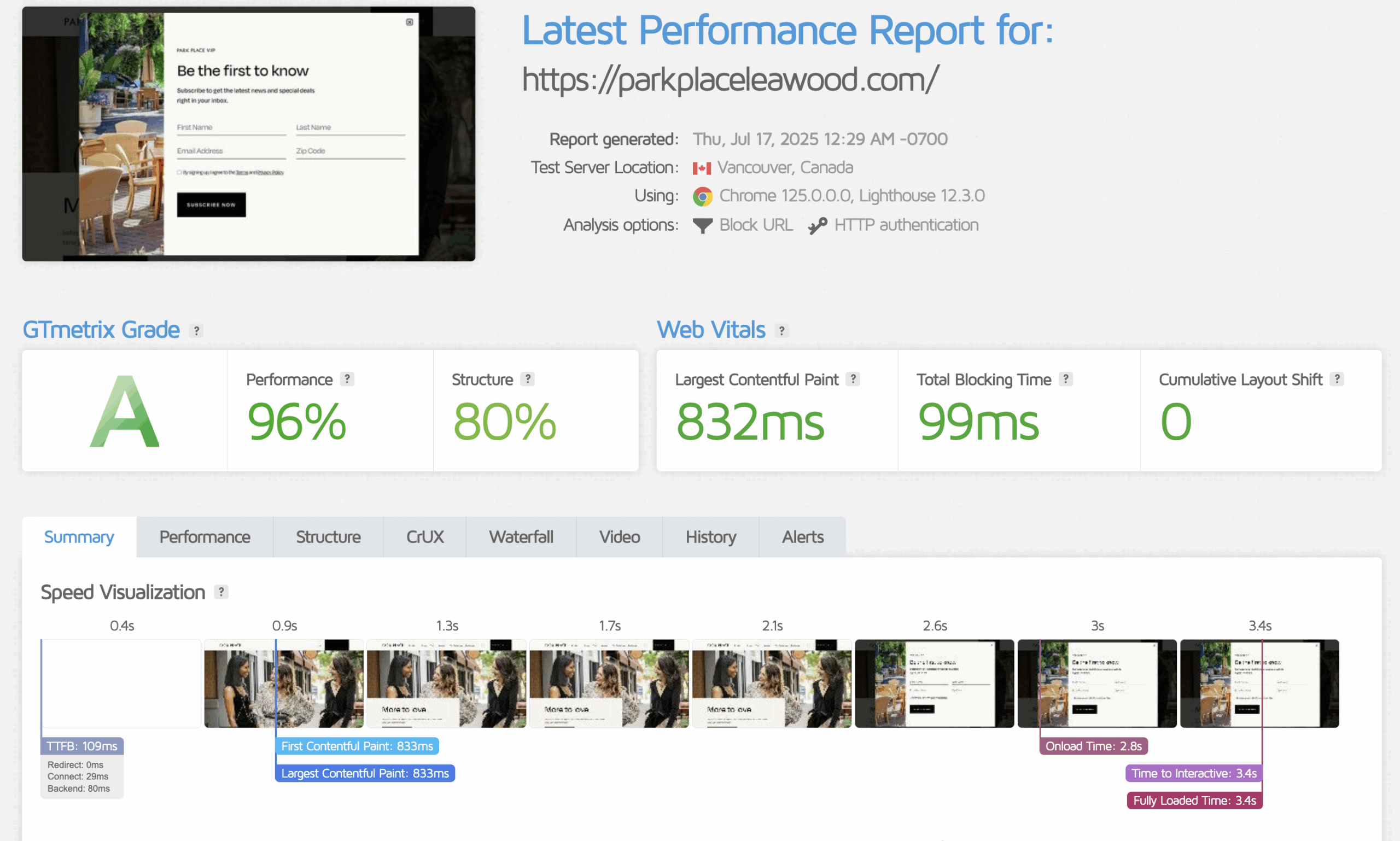Open the CrUX tab

coord(425,536)
